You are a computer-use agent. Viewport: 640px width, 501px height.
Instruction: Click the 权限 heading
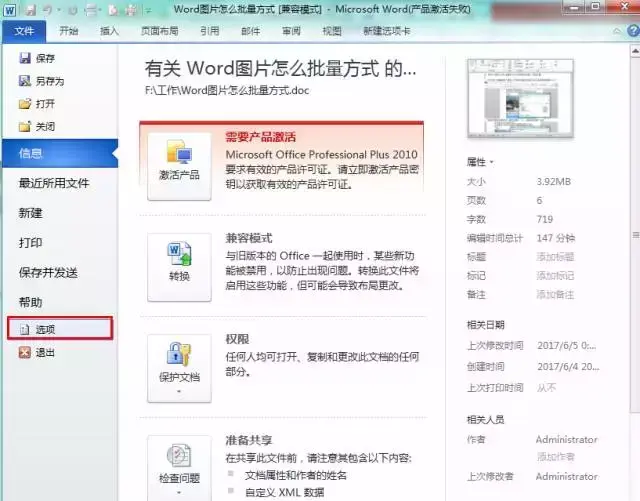pos(237,339)
